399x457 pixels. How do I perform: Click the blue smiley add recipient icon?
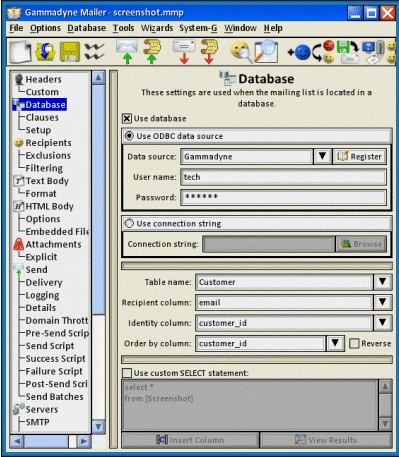pyautogui.click(x=299, y=52)
